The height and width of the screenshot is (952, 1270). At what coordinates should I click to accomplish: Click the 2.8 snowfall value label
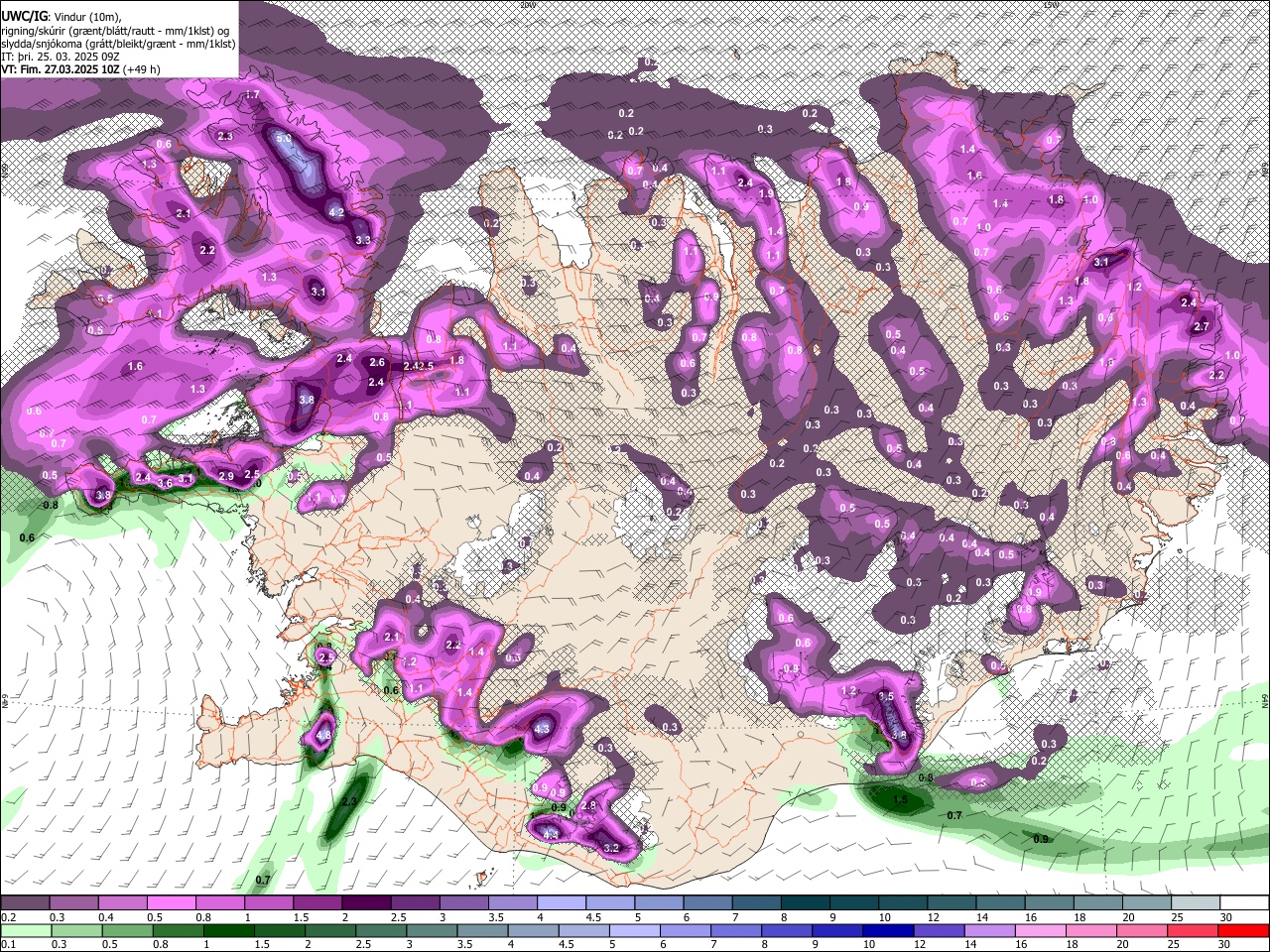point(588,805)
